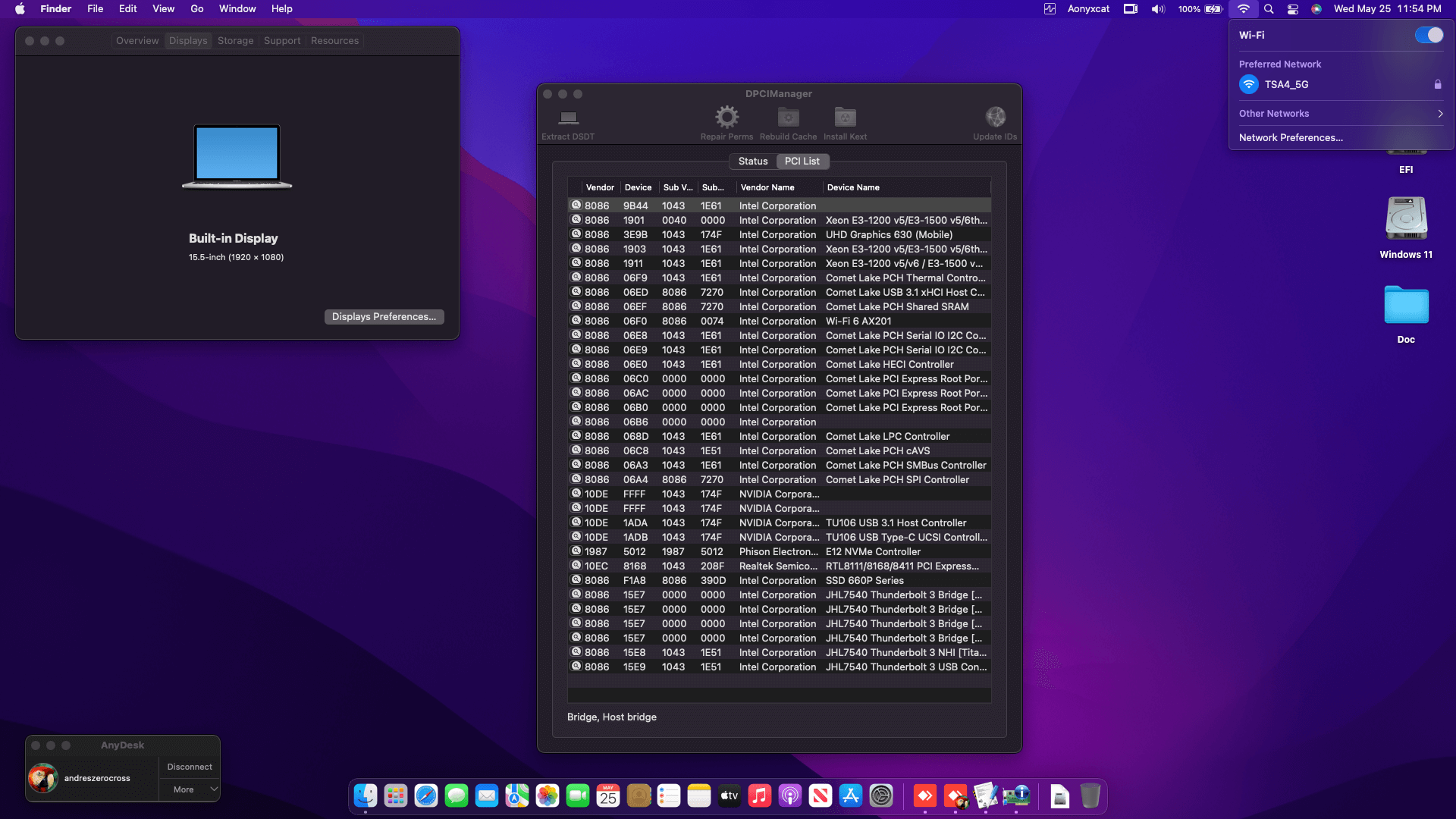
Task: Open the Apple menu
Action: pos(20,9)
